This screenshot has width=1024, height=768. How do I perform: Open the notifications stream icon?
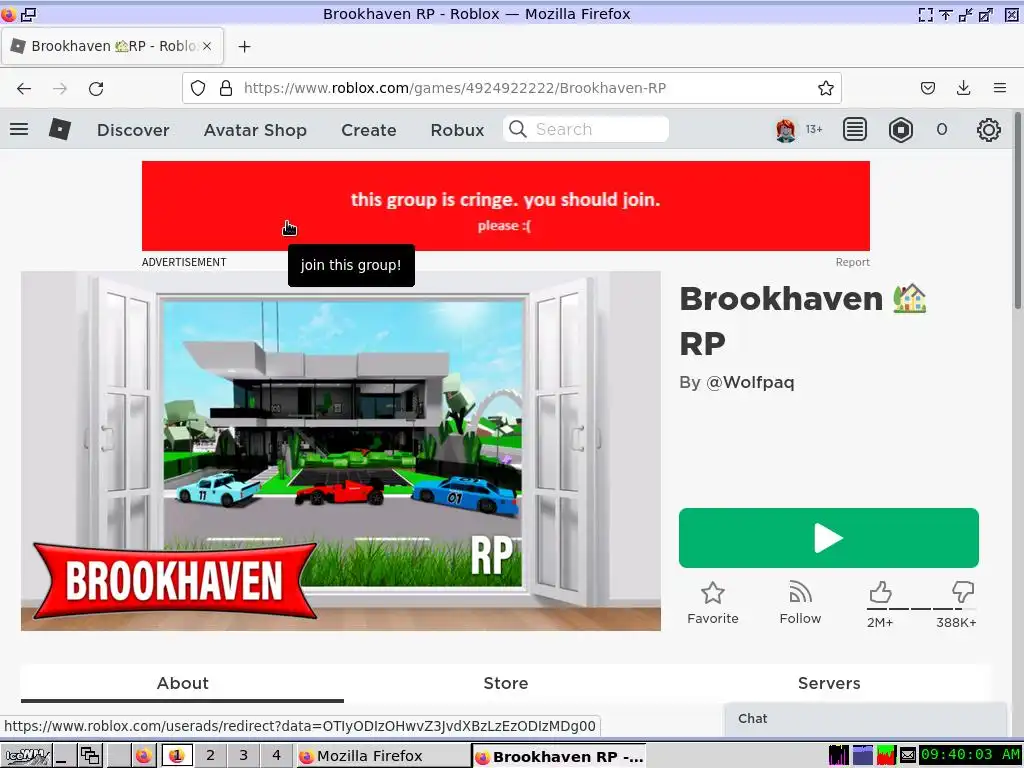(x=854, y=129)
